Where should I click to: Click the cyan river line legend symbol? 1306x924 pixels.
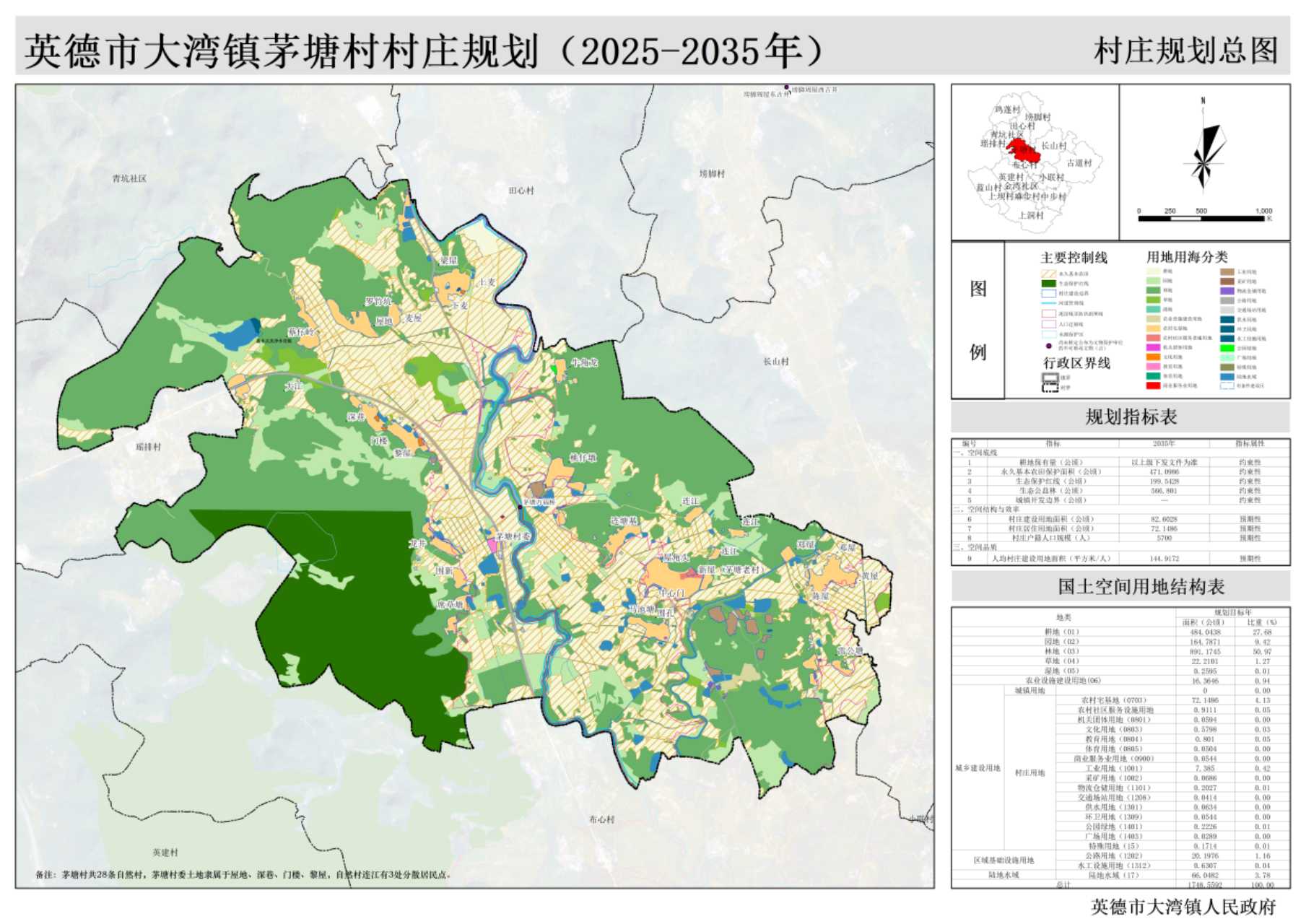[x=1048, y=303]
